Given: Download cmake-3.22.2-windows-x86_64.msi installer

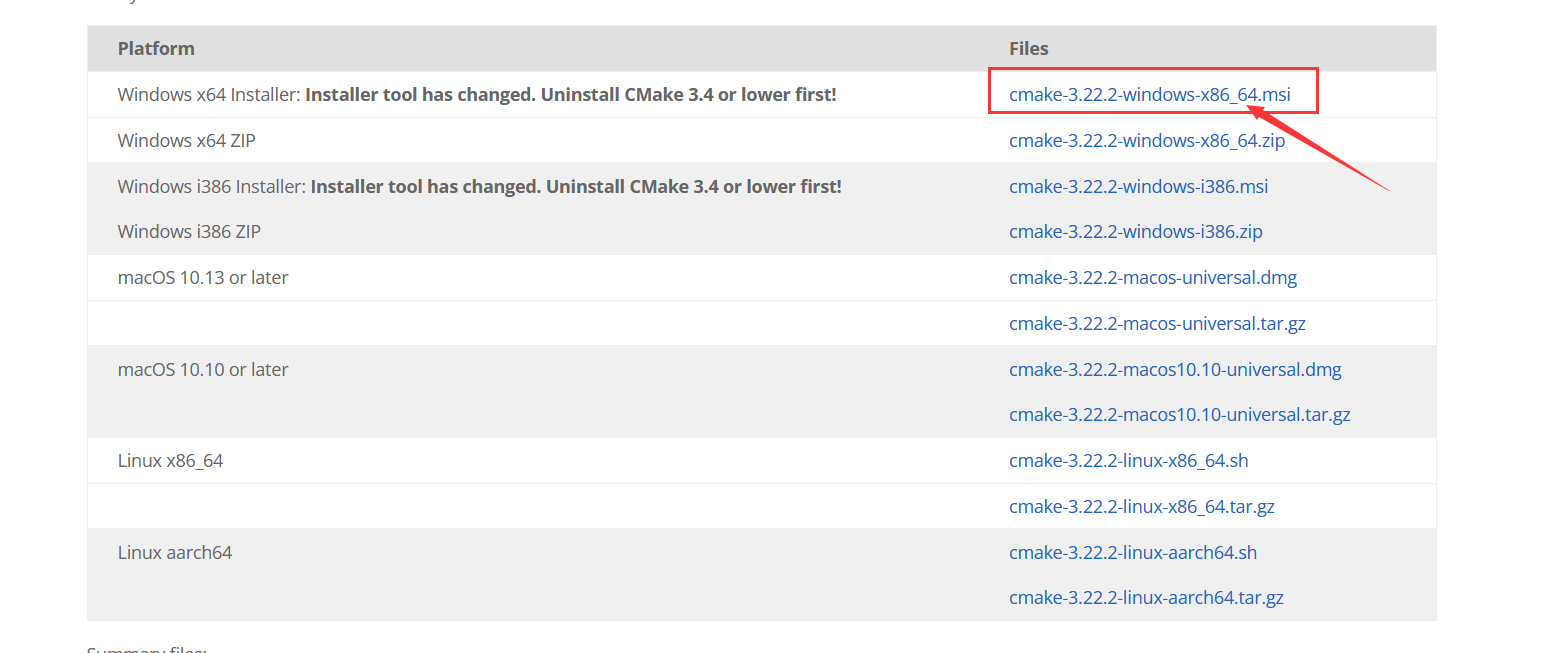Looking at the screenshot, I should (1149, 95).
